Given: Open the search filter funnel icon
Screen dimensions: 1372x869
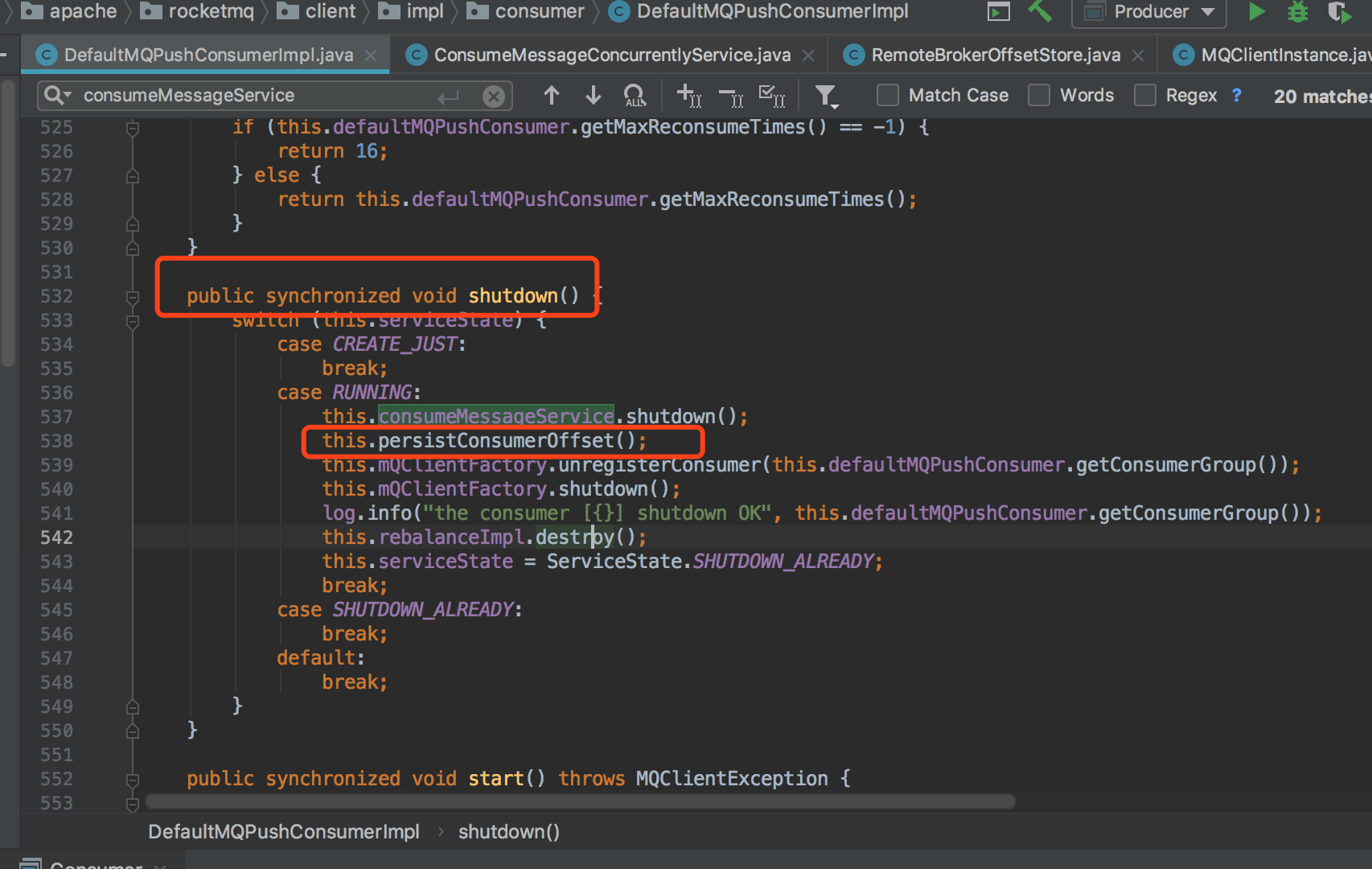Looking at the screenshot, I should [826, 96].
